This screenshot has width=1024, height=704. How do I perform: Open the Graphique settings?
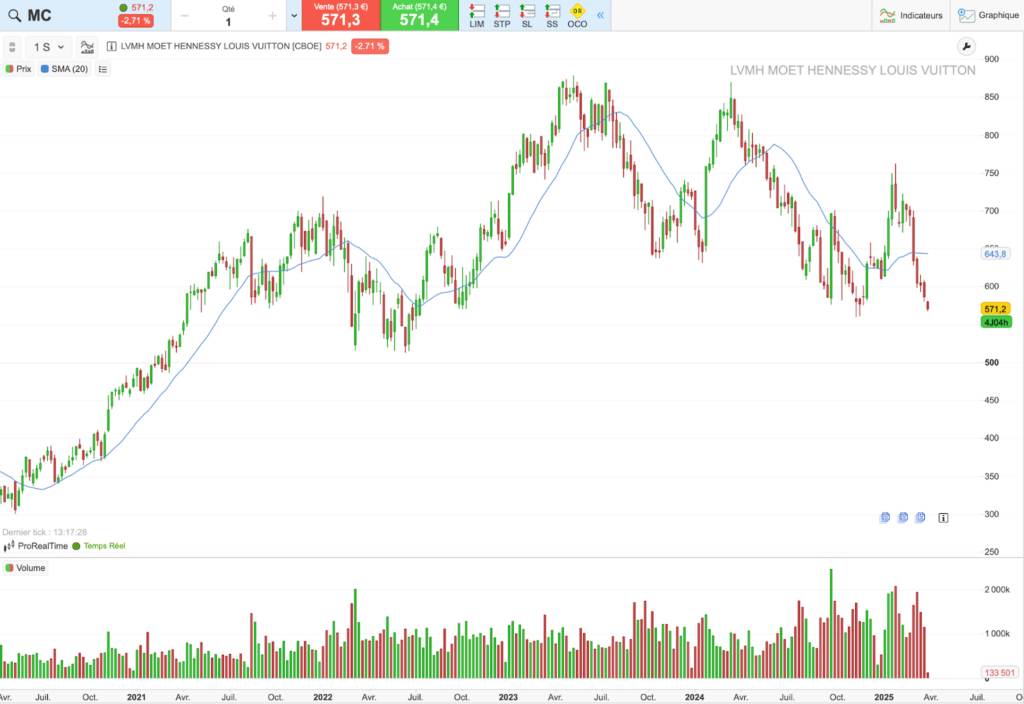(988, 15)
